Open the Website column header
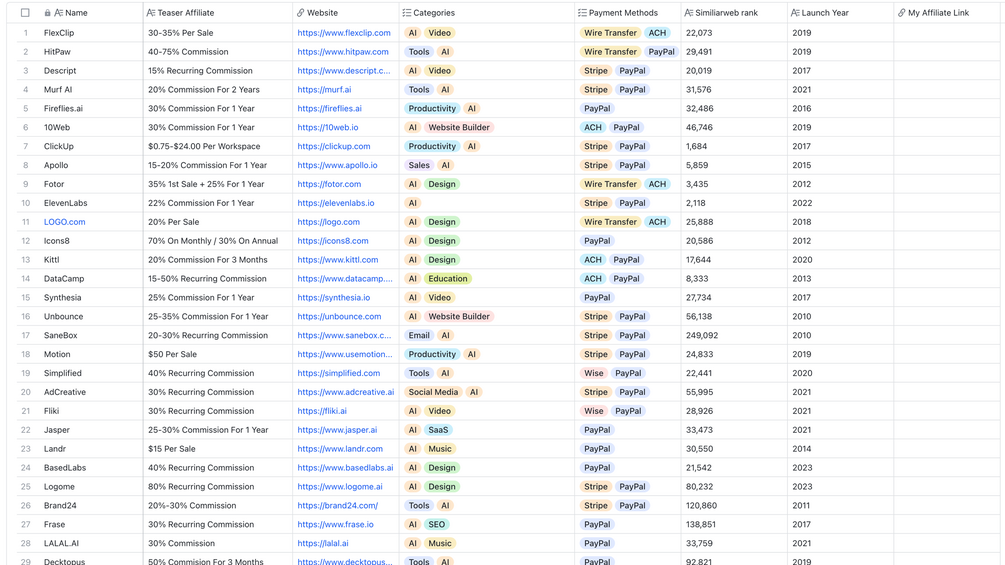1005x565 pixels. [x=322, y=13]
